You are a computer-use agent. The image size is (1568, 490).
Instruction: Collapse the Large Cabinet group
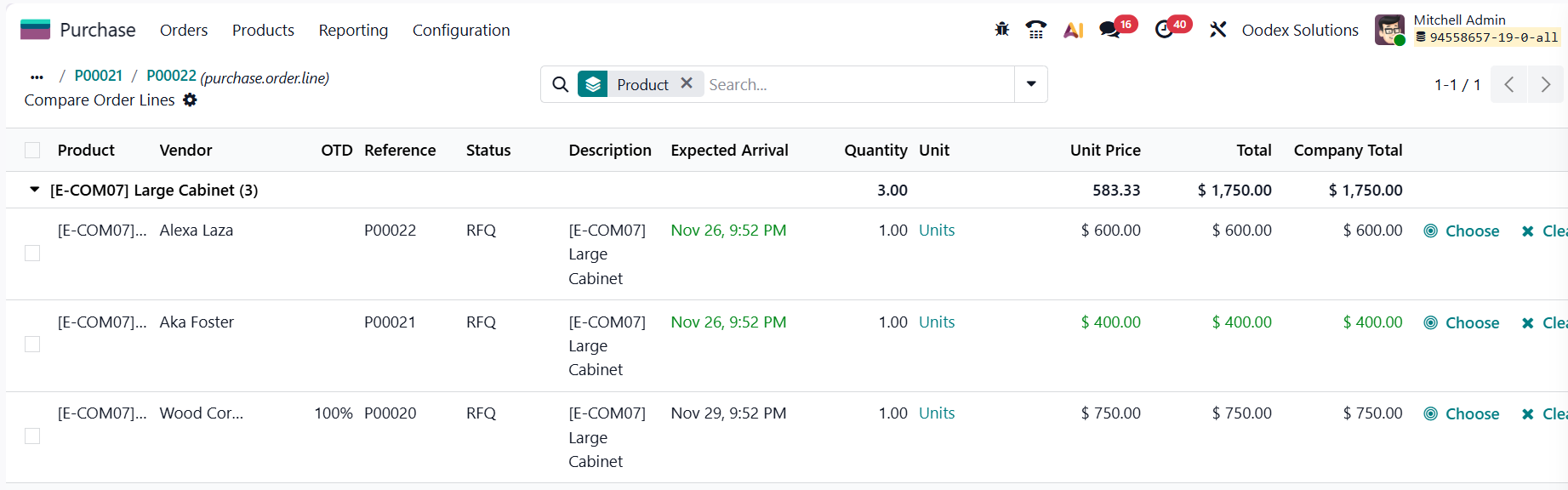pos(35,190)
